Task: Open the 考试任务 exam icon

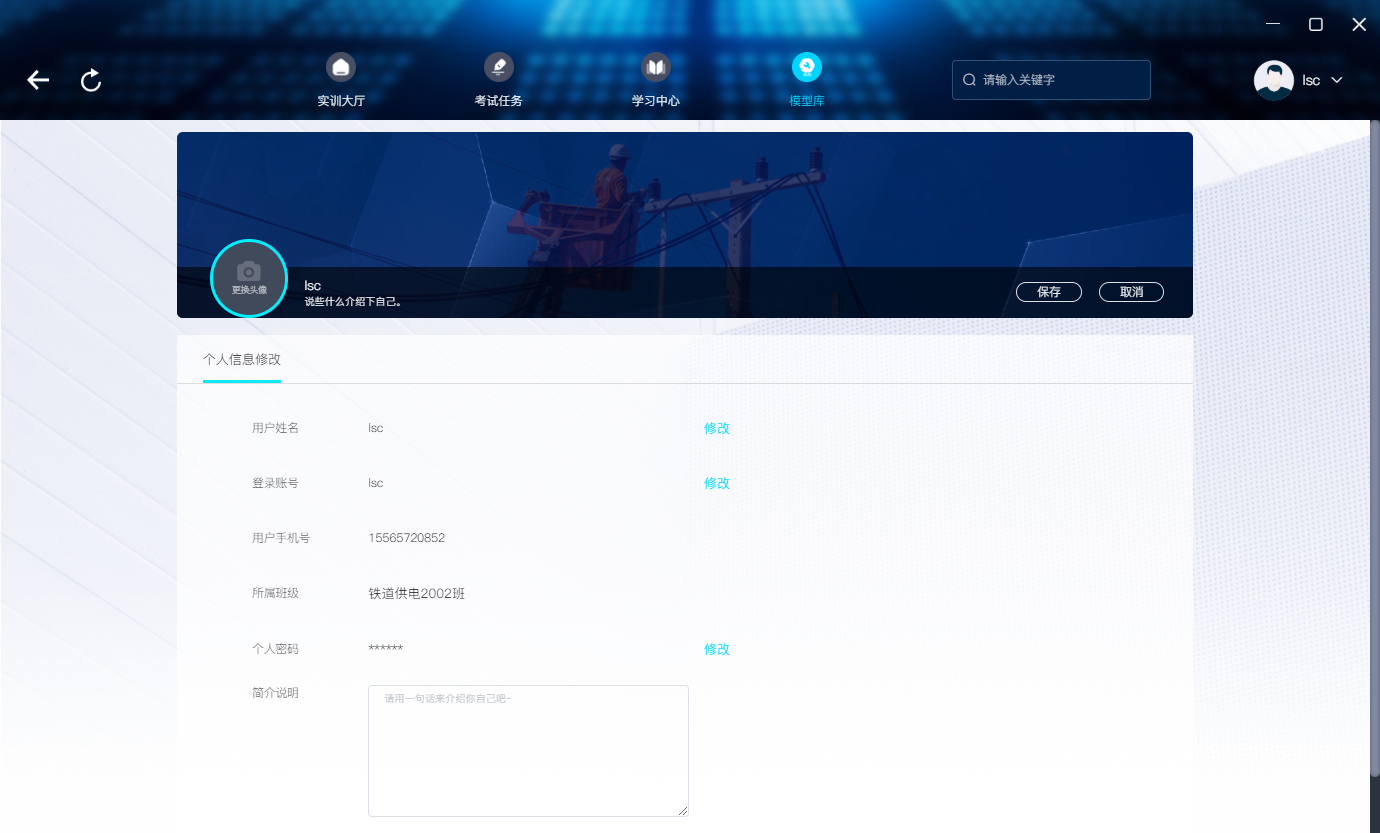Action: [x=498, y=67]
